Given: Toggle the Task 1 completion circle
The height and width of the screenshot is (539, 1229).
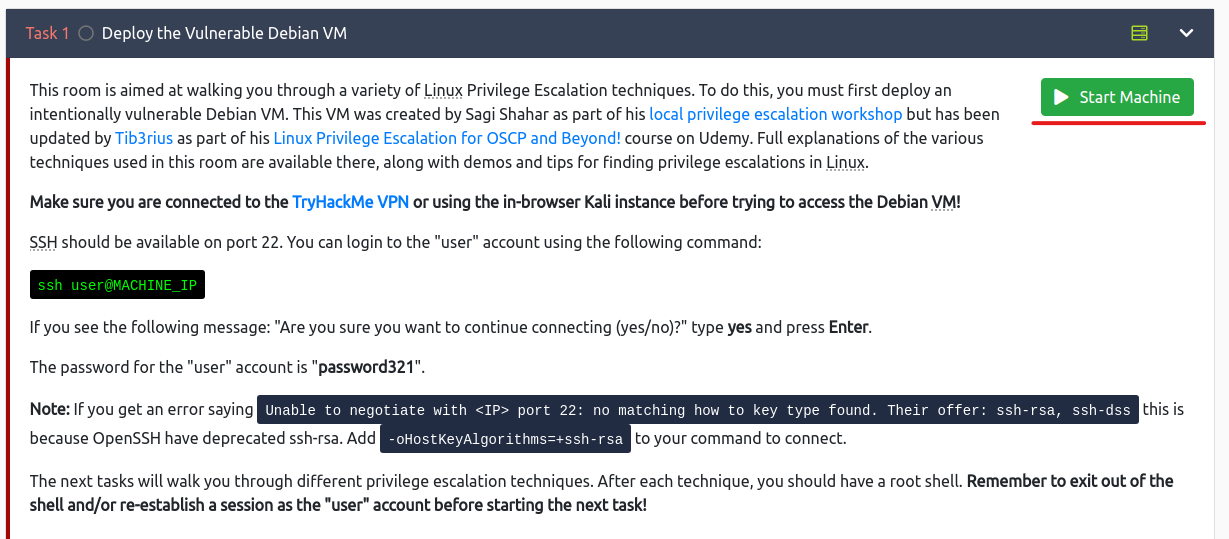Looking at the screenshot, I should point(86,33).
